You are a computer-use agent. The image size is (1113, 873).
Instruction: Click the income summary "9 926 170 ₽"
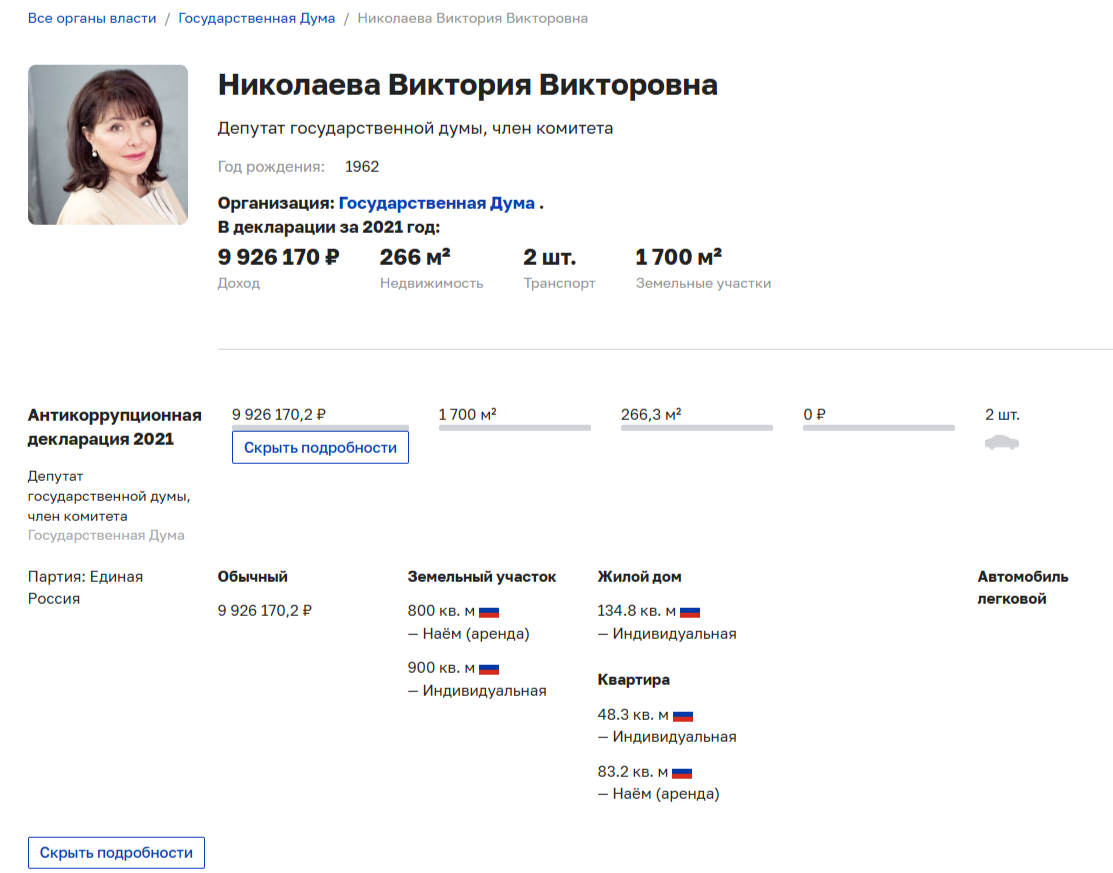tap(278, 257)
